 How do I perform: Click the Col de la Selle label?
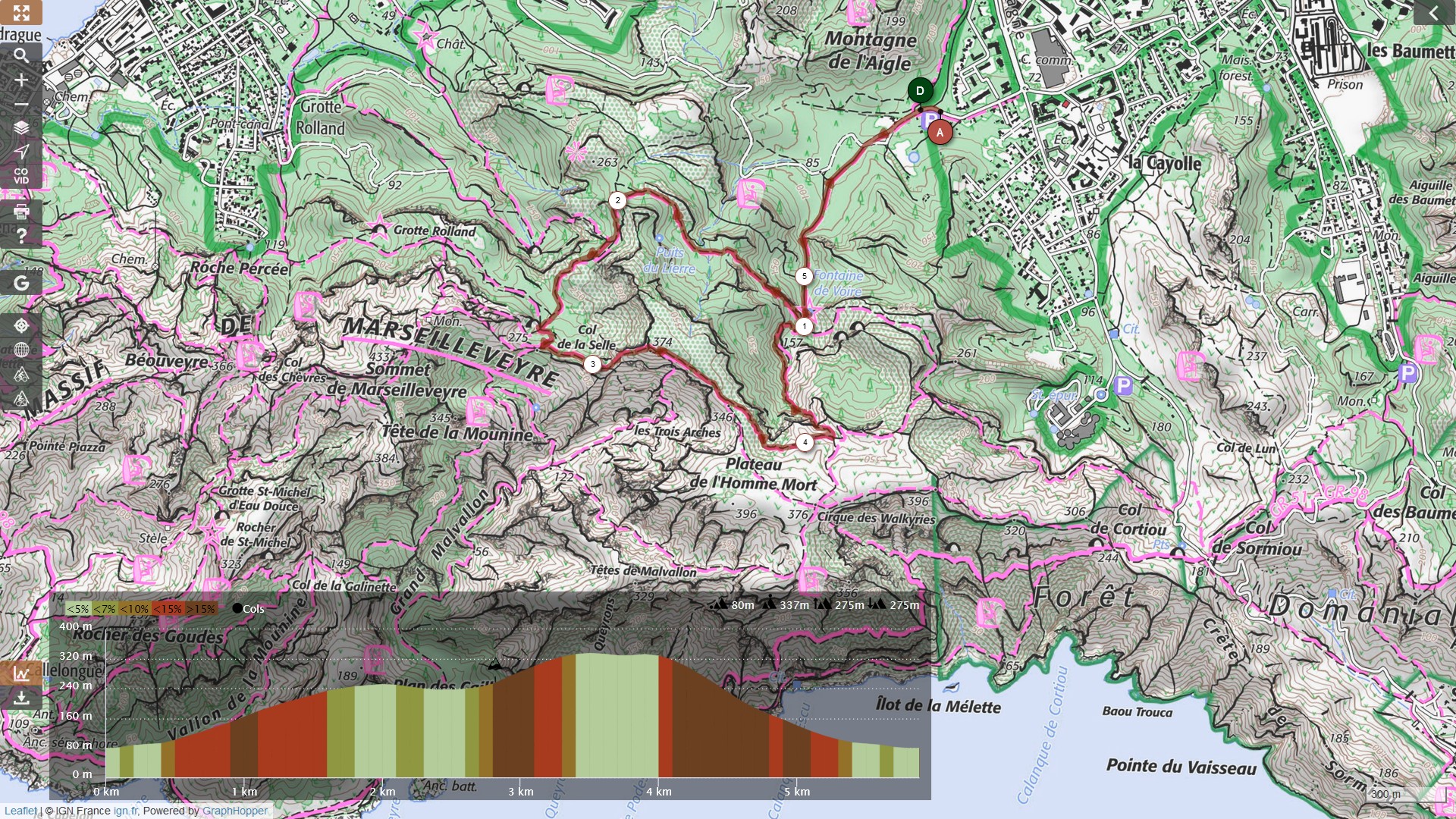587,337
